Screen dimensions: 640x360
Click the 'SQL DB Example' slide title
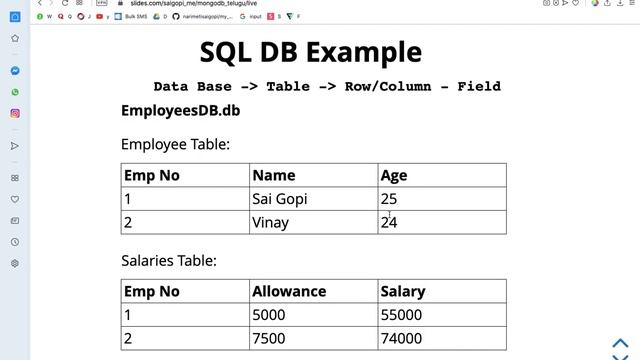click(311, 52)
